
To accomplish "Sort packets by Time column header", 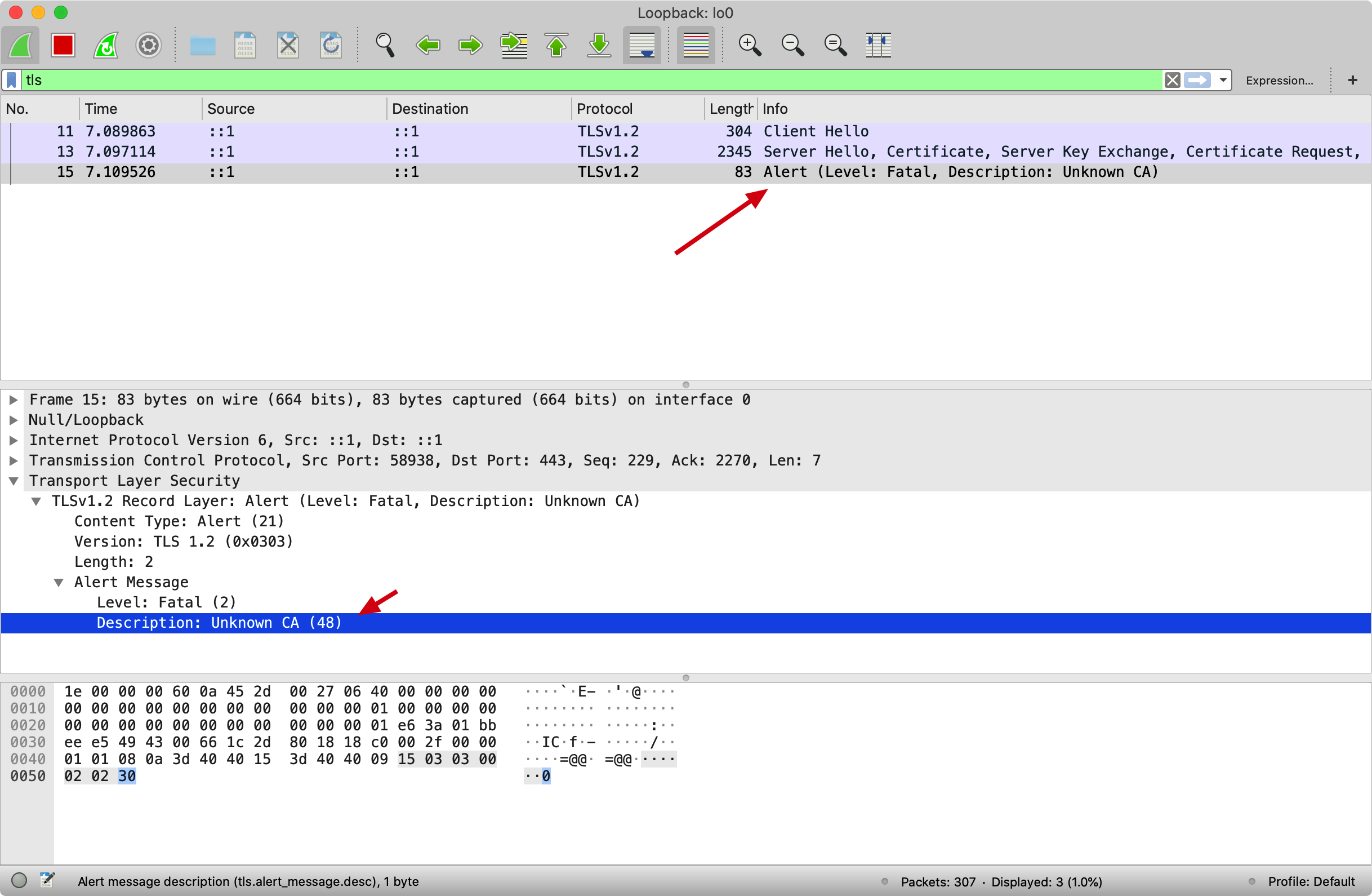I will pyautogui.click(x=101, y=108).
